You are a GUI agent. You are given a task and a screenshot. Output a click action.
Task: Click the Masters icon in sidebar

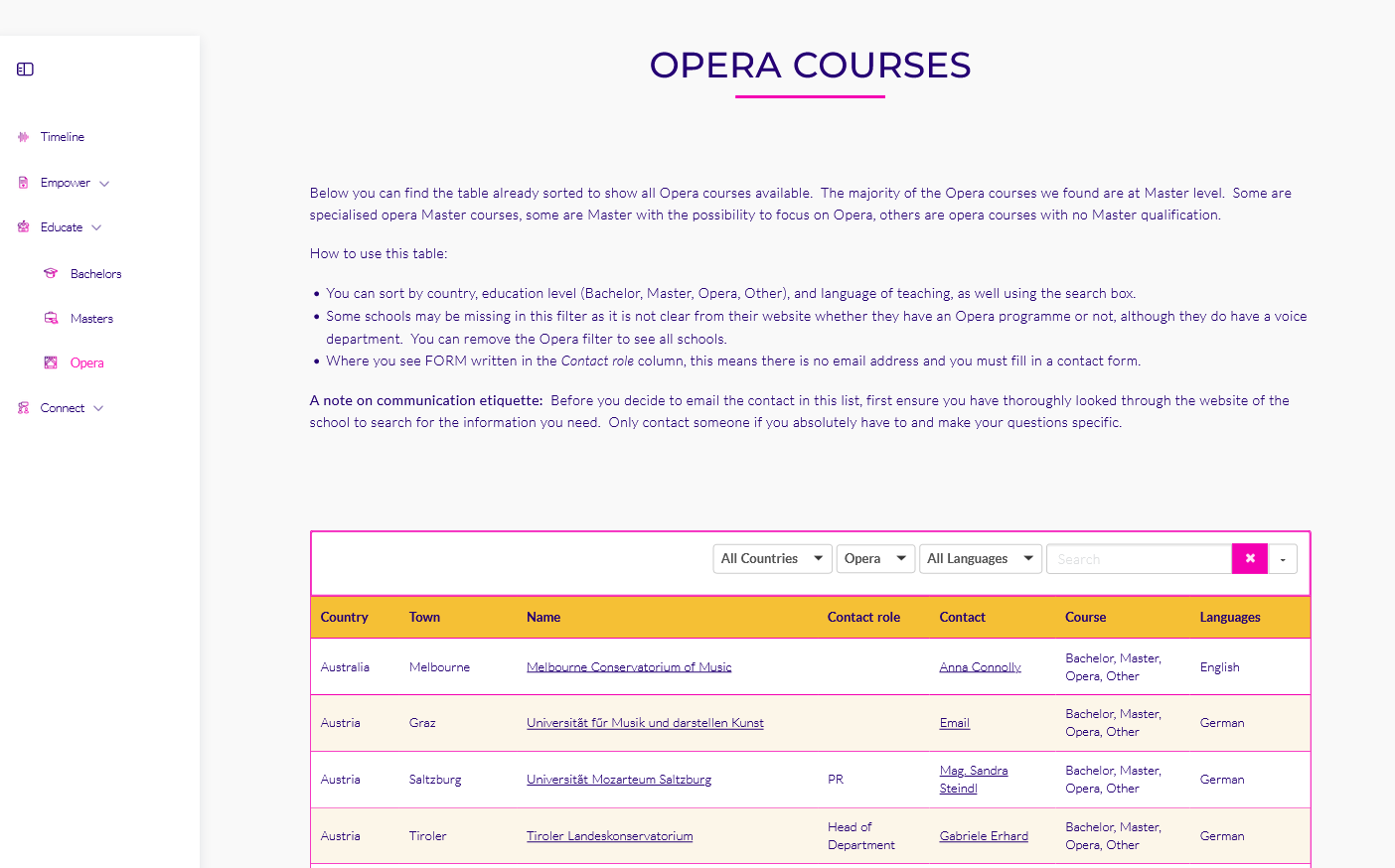51,319
